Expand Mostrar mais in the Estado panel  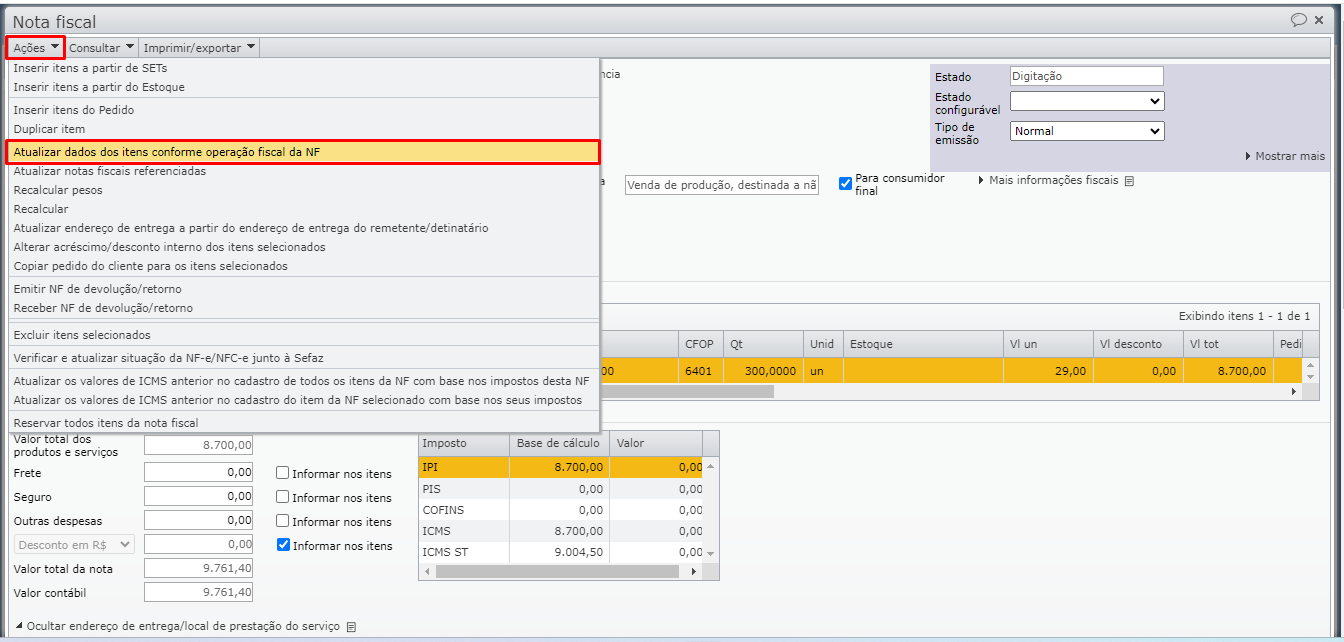coord(1285,156)
